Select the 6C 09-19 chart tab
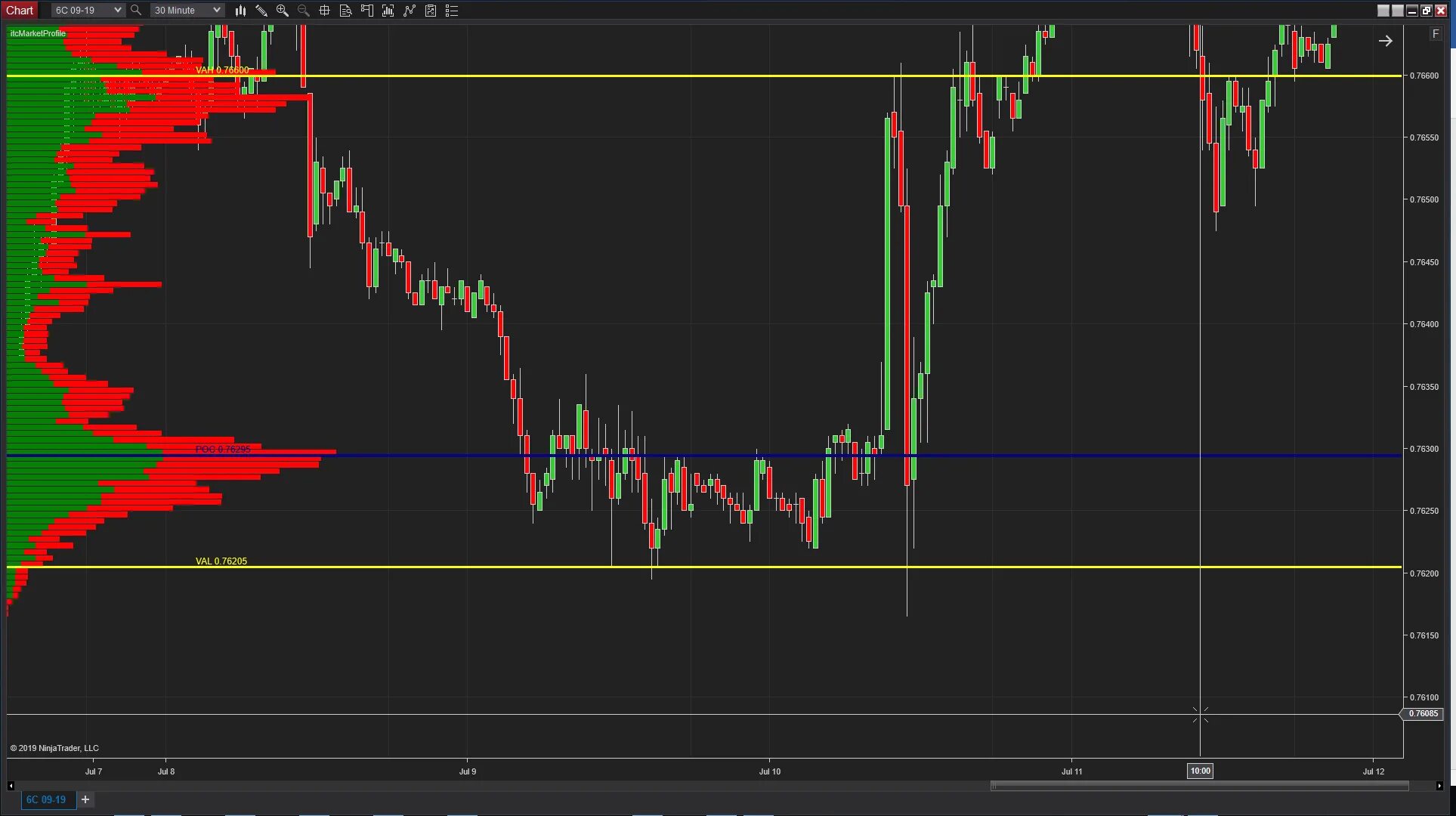The width and height of the screenshot is (1456, 816). tap(46, 799)
